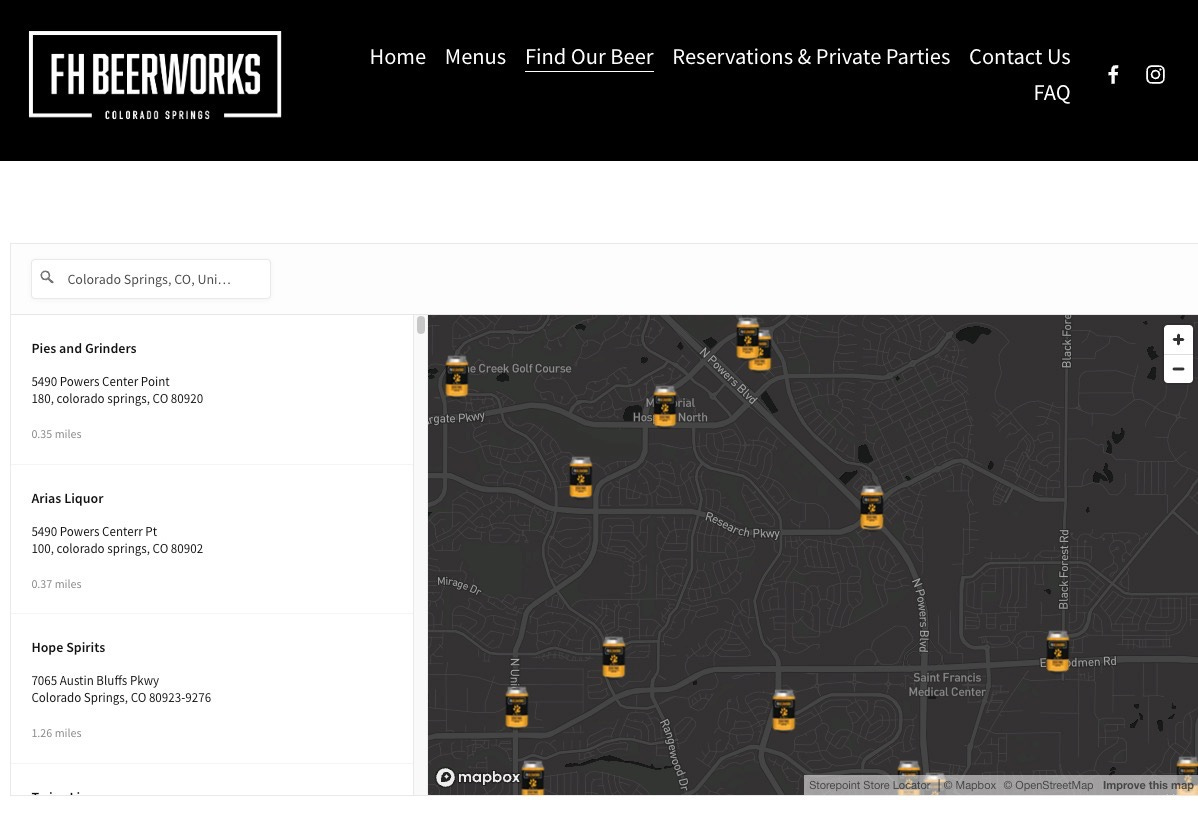Open Storepoint Store Locator link
1198x831 pixels.
coord(869,785)
